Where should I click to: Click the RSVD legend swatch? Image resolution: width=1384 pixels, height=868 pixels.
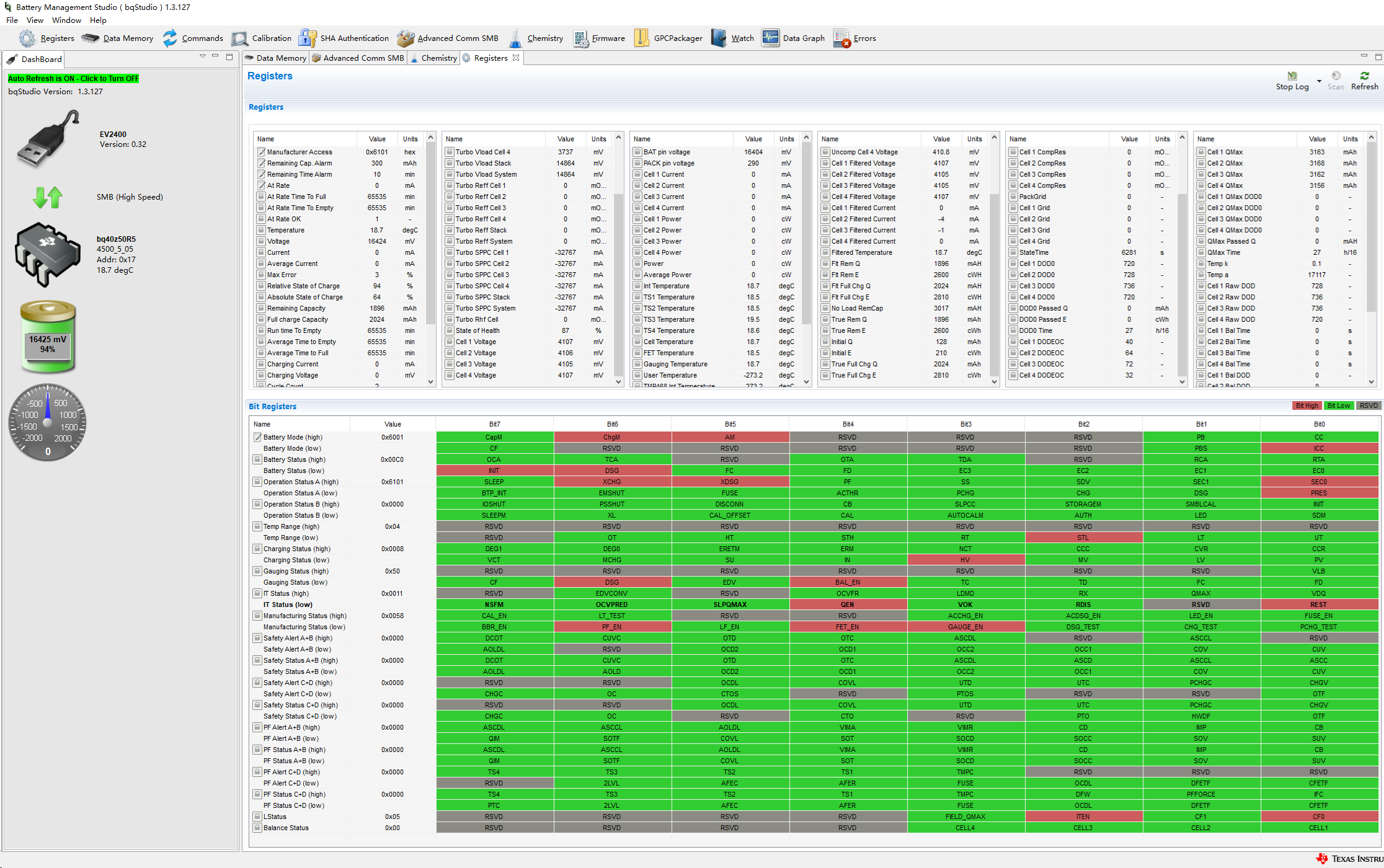click(x=1368, y=406)
